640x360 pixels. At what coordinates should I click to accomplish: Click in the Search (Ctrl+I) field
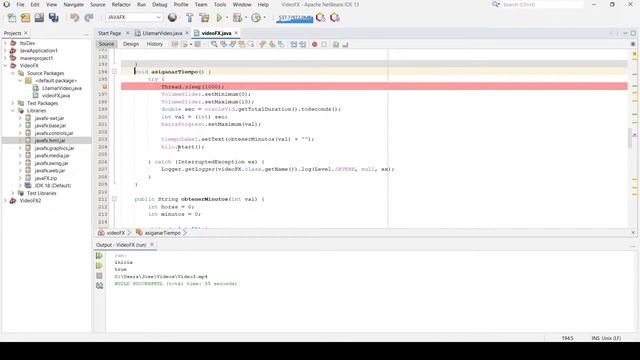click(x=542, y=4)
